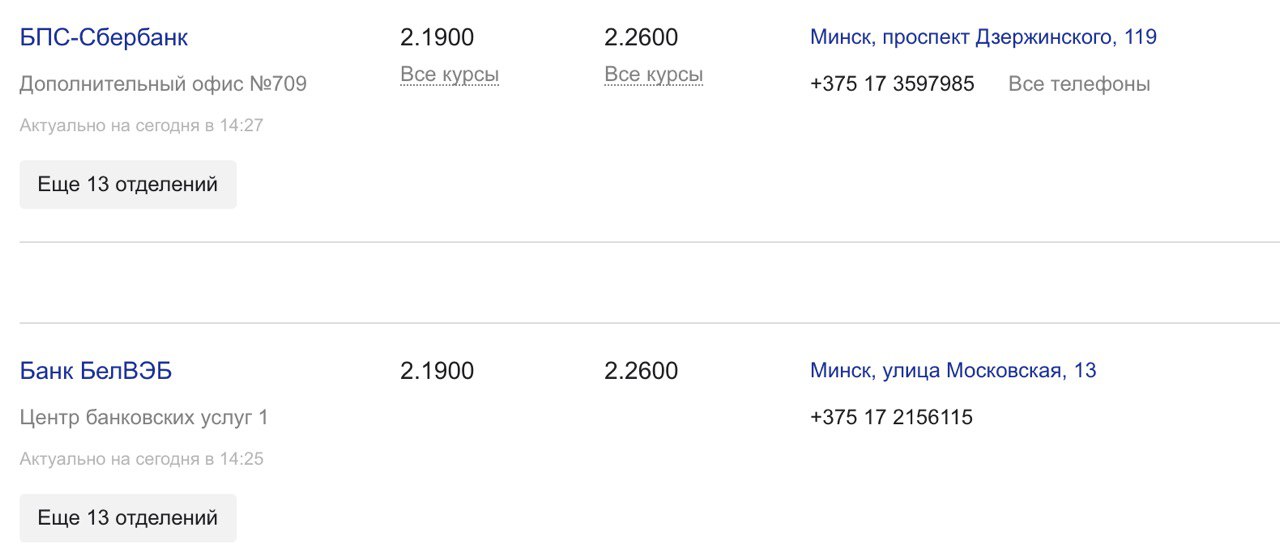Click БПС-Сбербанк buy rate 2.1900

437,38
